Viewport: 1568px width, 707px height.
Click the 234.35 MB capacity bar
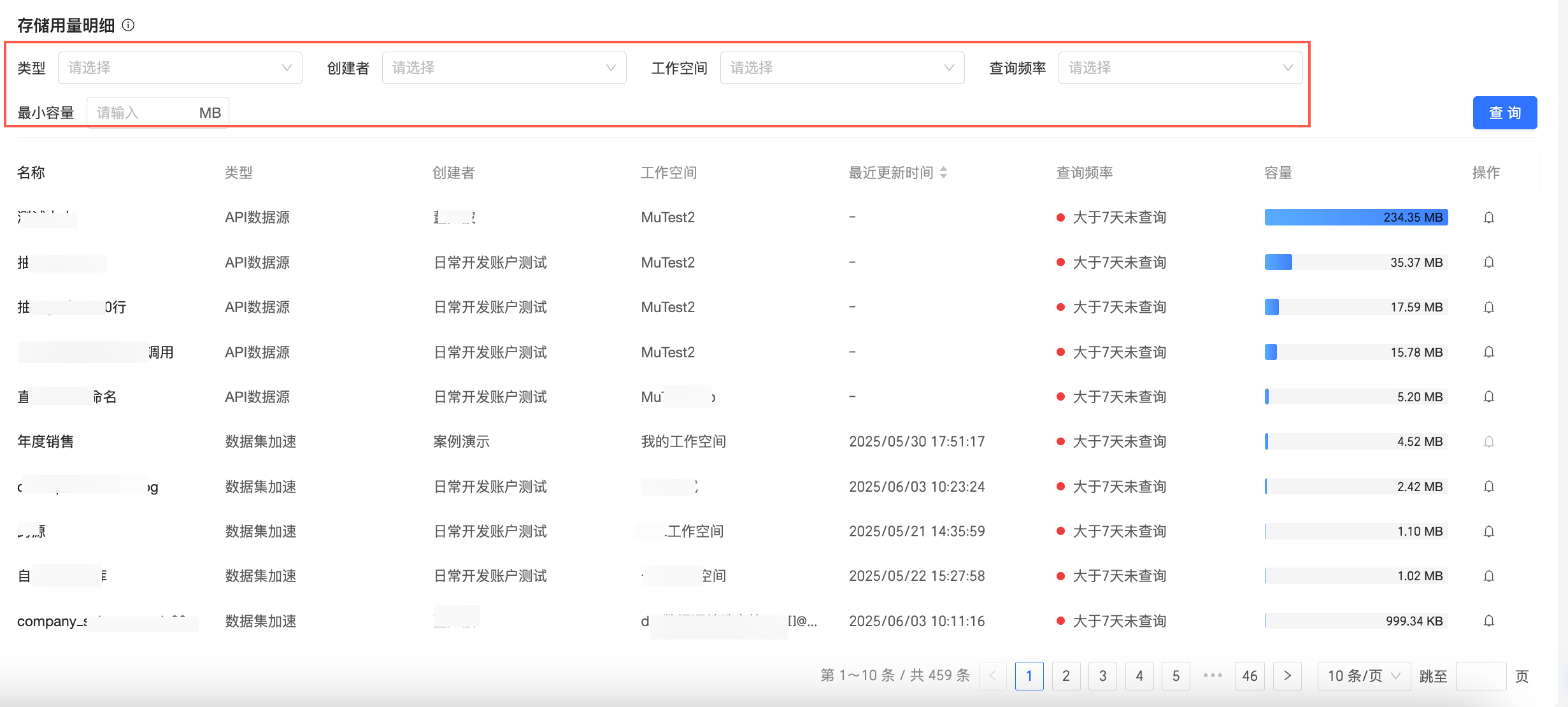click(1356, 218)
